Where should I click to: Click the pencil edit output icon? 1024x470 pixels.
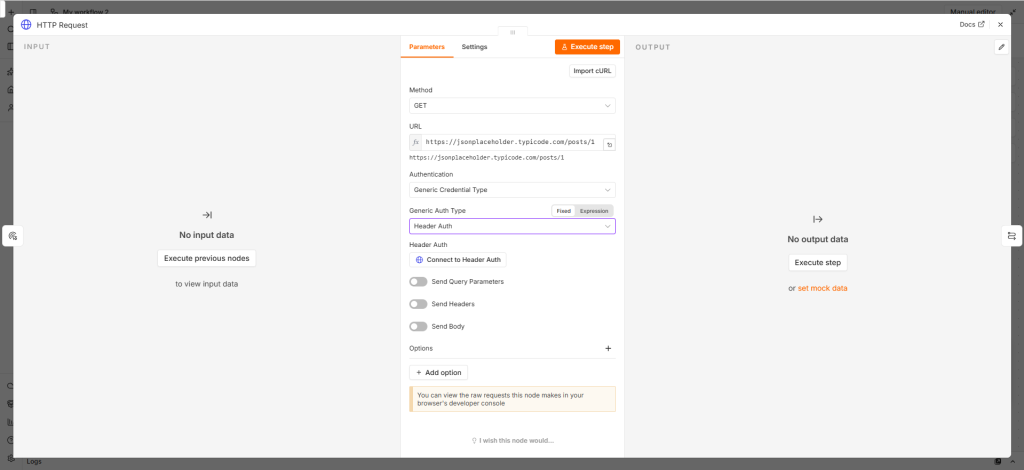coord(1001,47)
